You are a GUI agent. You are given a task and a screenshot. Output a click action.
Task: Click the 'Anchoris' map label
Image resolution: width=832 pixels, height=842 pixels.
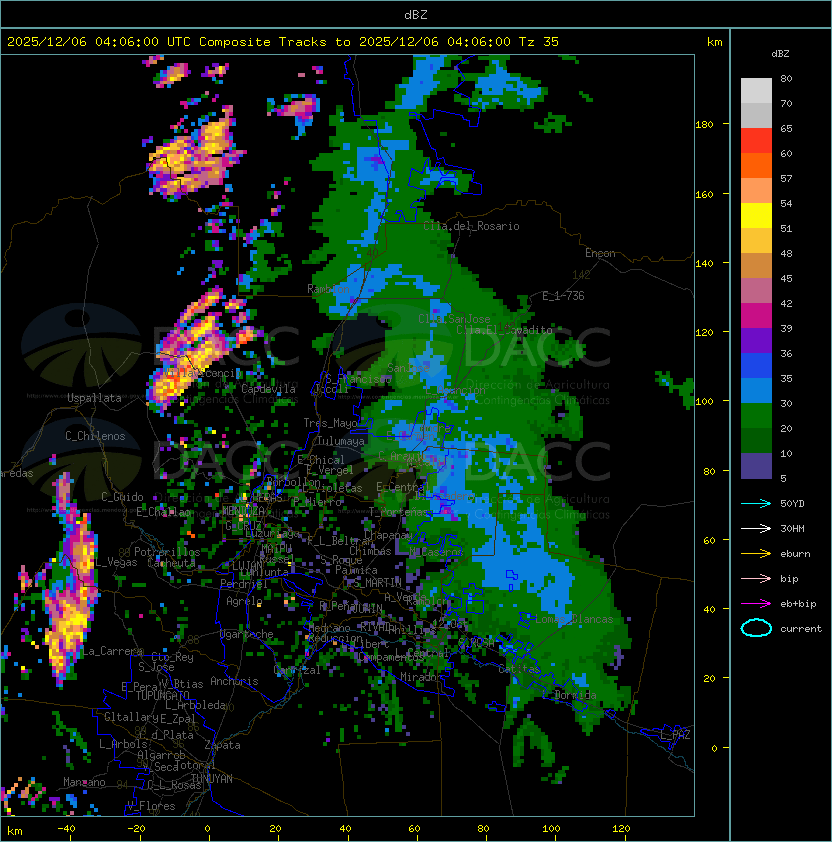pos(234,681)
